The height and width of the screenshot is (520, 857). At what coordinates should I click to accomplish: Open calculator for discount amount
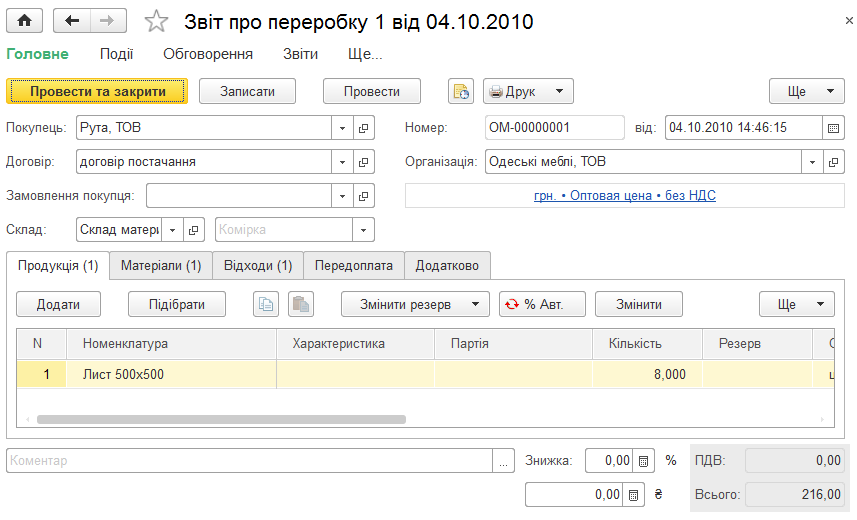tap(633, 495)
